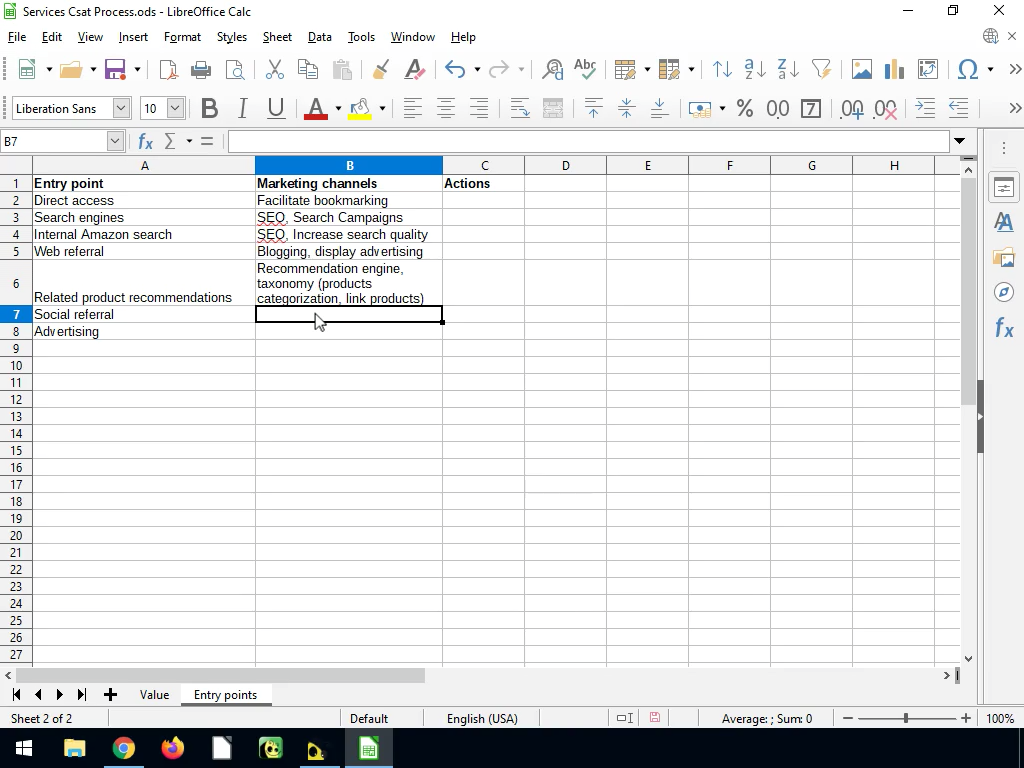Click zoom out minus button
Screen dimensions: 1024x768
[848, 718]
